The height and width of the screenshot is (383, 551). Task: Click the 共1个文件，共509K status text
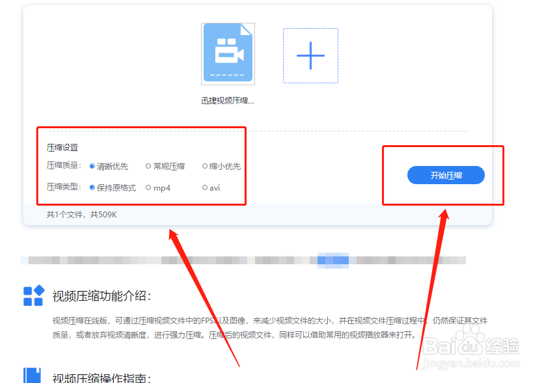click(x=82, y=214)
